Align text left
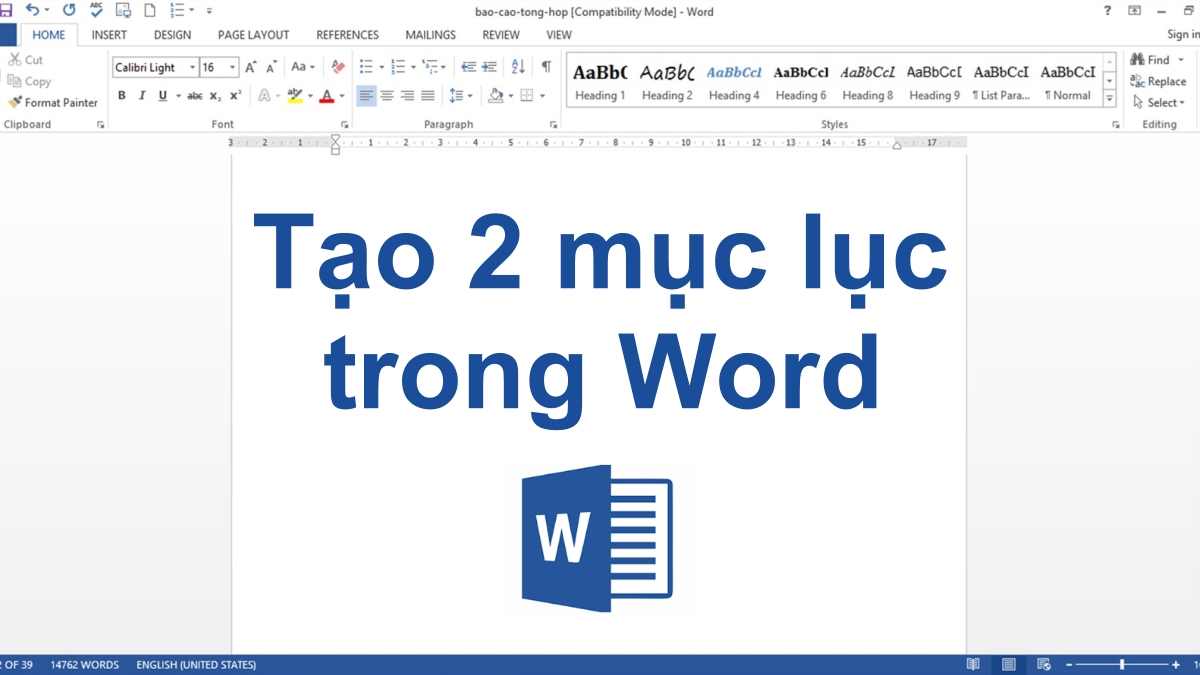 tap(366, 96)
